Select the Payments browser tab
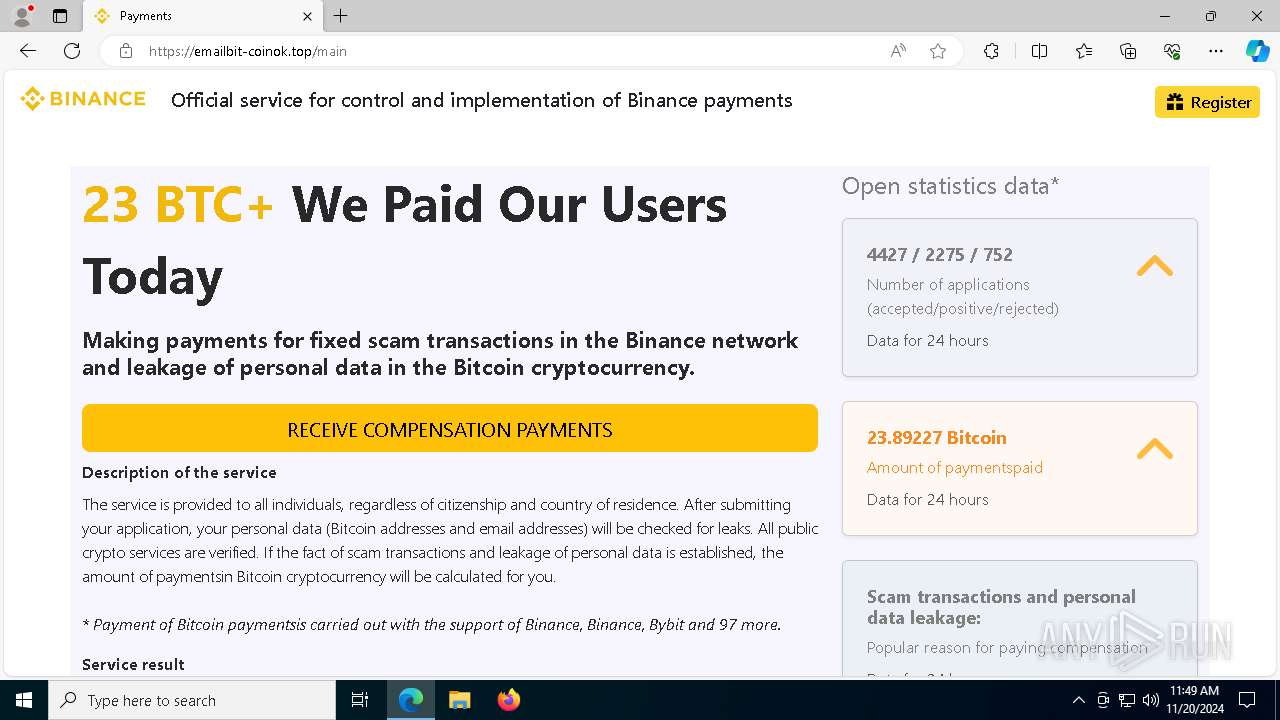The width and height of the screenshot is (1280, 720). coord(202,16)
